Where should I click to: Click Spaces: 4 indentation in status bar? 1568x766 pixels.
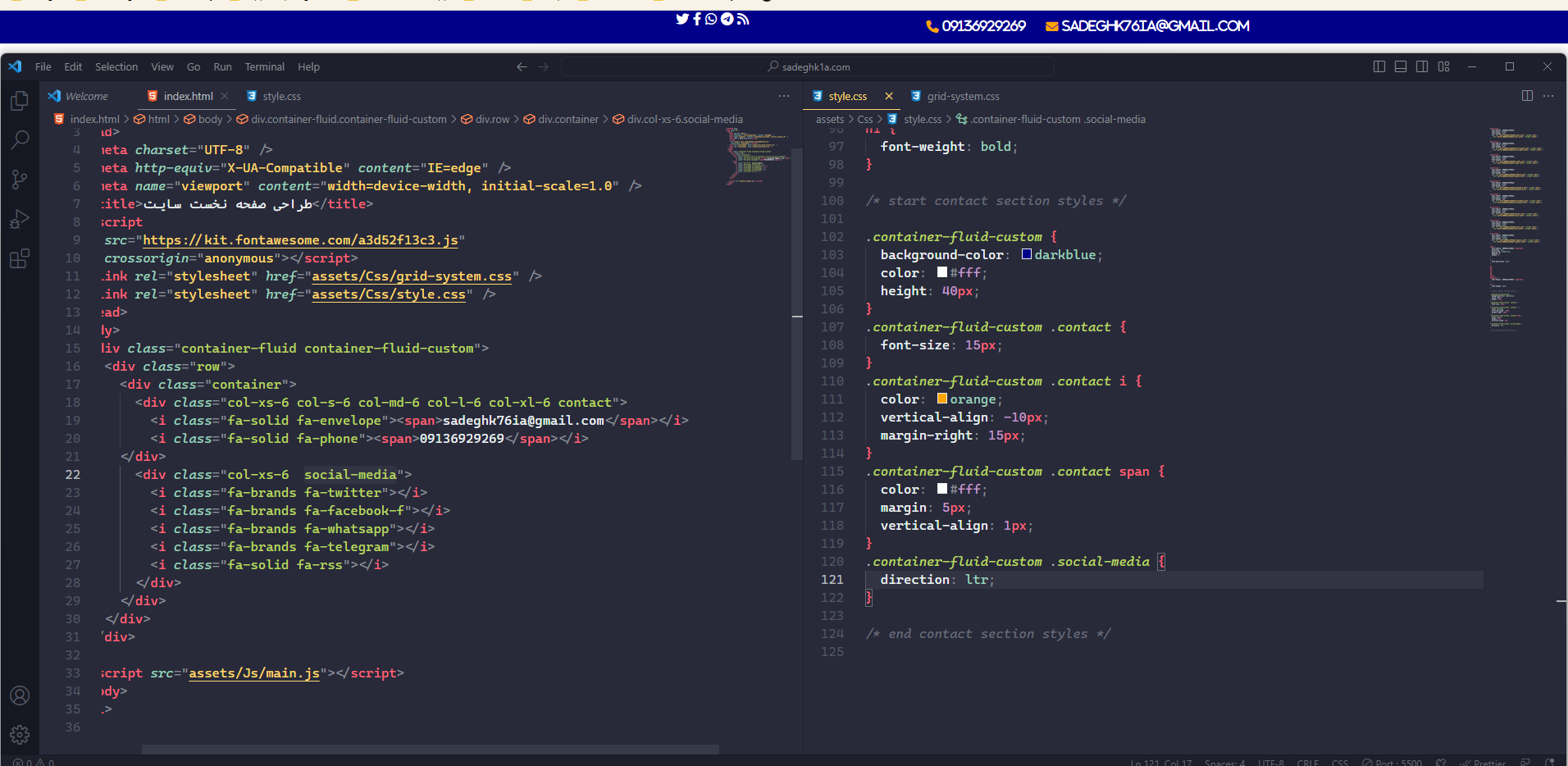[x=1224, y=762]
